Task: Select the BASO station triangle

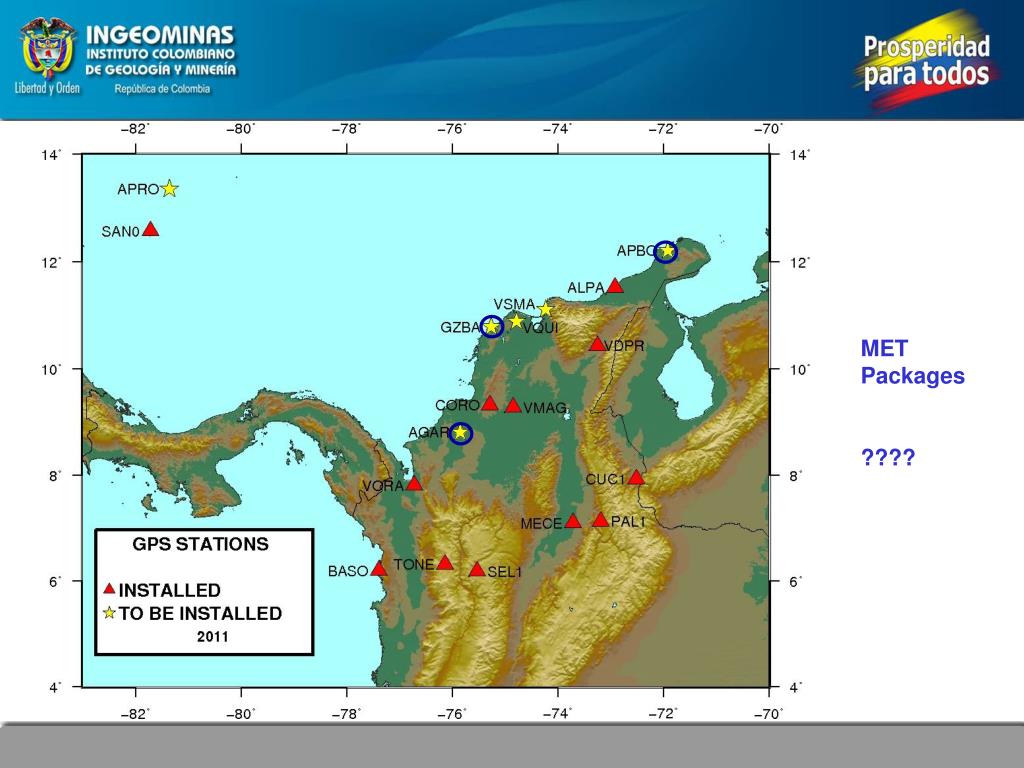Action: pos(379,569)
